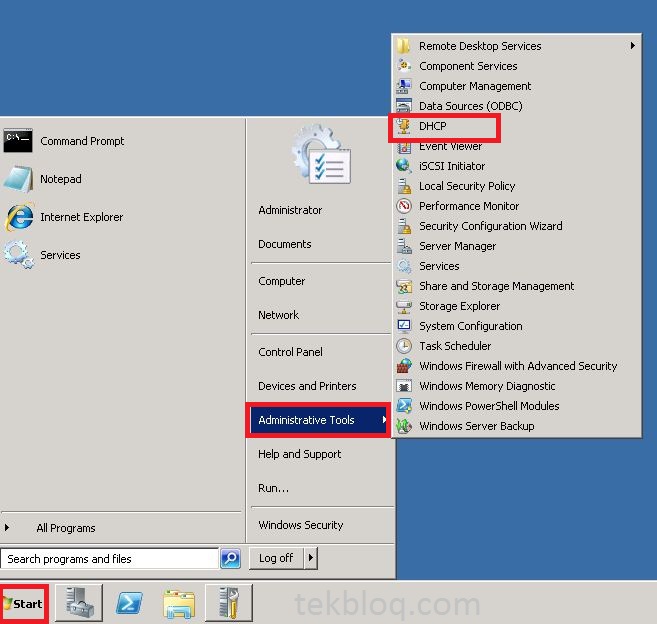Open Windows Explorer from the taskbar
Viewport: 657px width, 624px height.
tap(179, 603)
